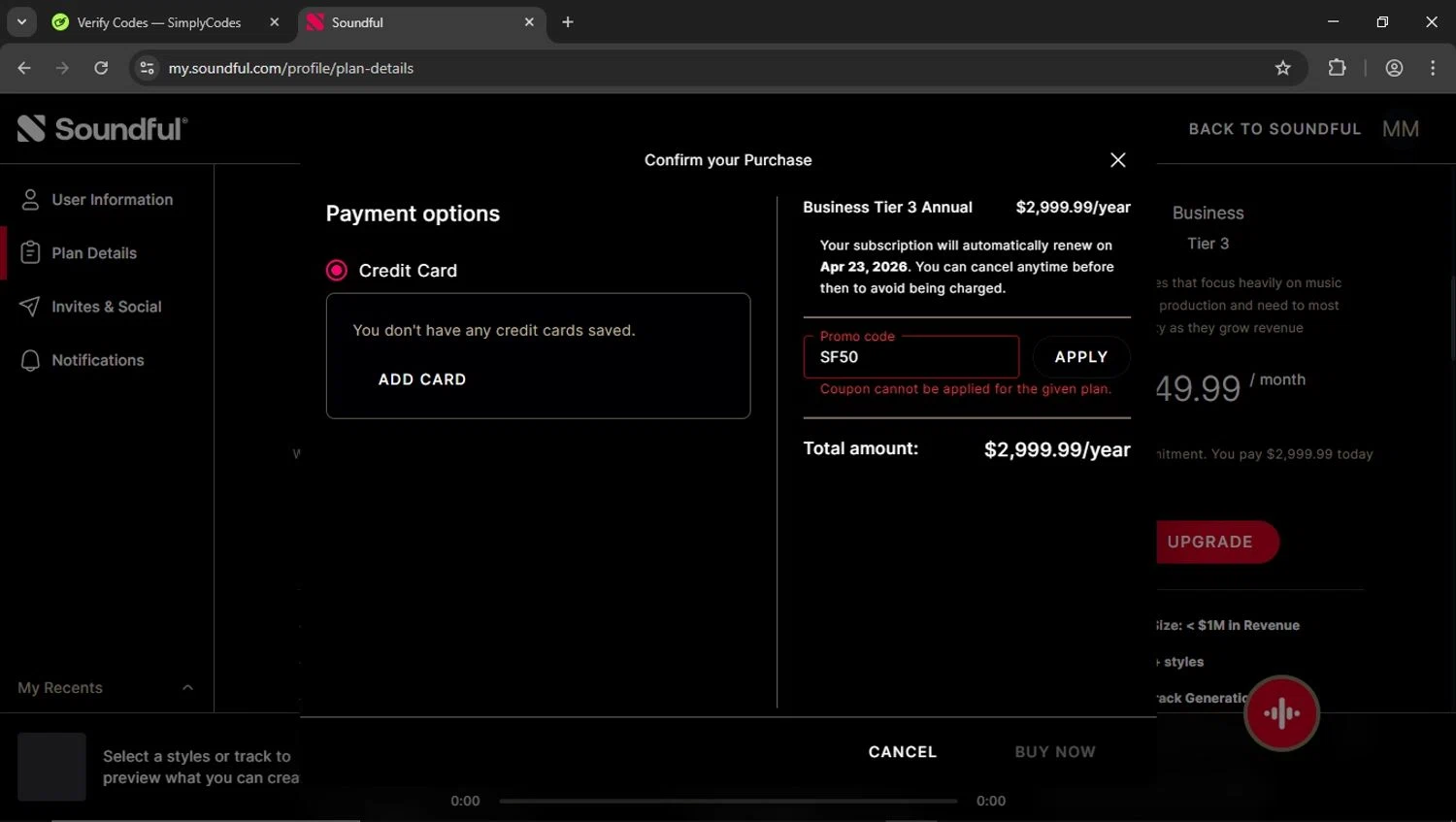Click the Soundful logo
Viewport: 1456px width, 822px height.
[x=102, y=129]
